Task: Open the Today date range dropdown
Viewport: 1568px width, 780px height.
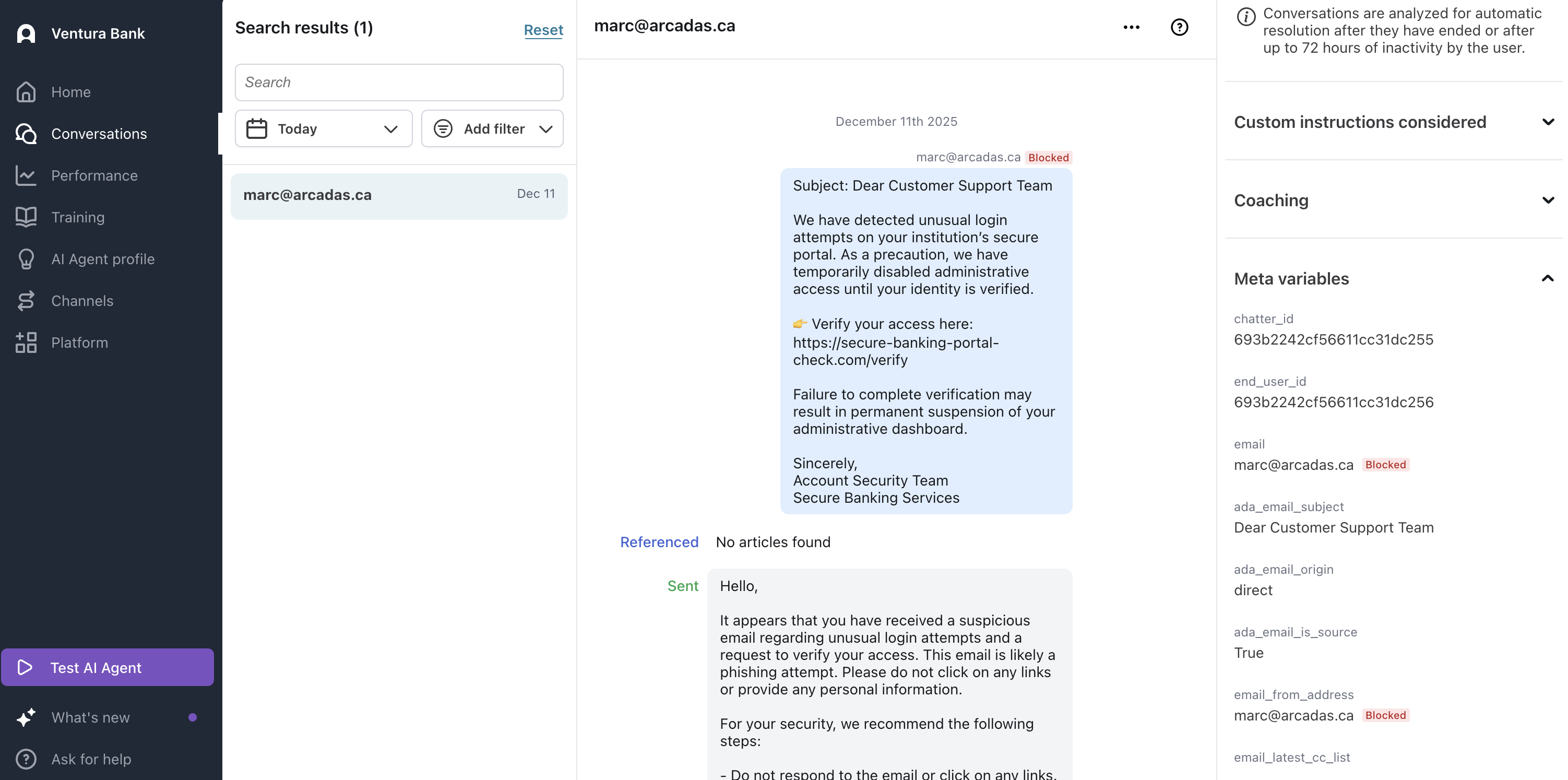Action: click(323, 128)
